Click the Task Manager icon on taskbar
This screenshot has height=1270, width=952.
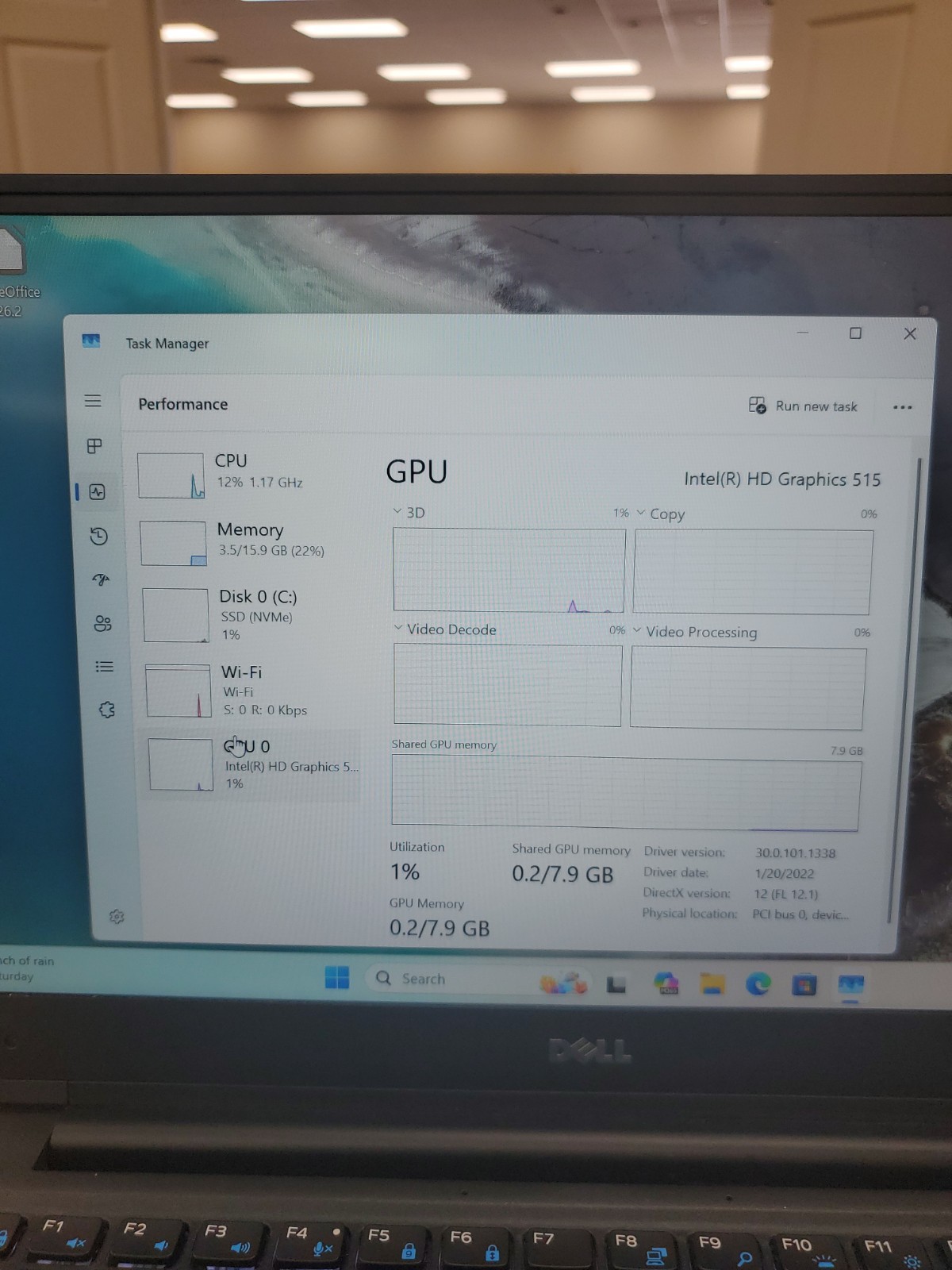(x=850, y=985)
